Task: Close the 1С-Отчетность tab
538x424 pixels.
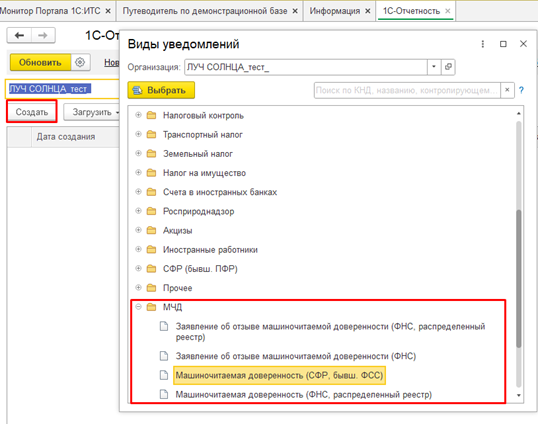Action: coord(447,11)
